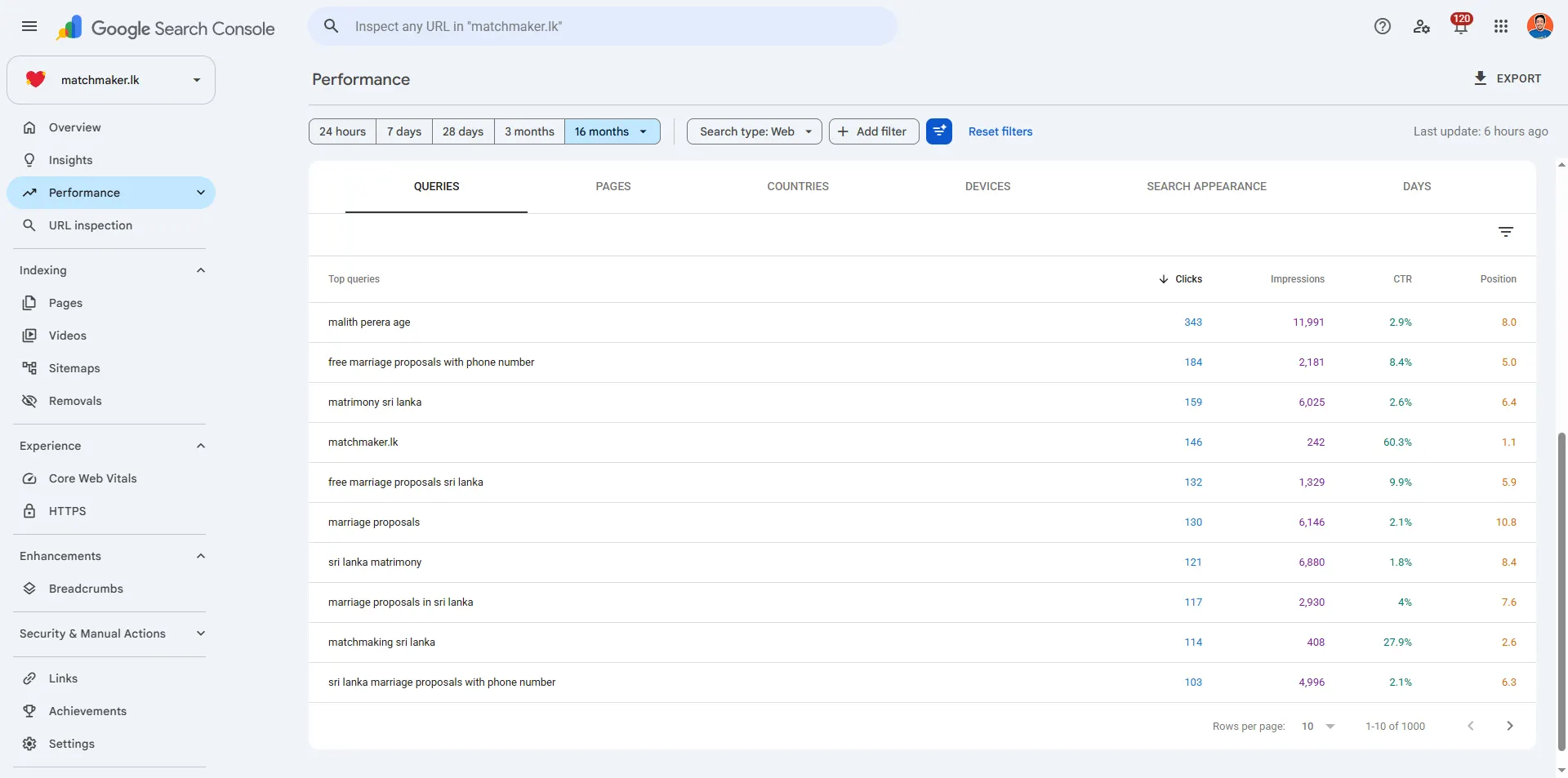This screenshot has height=778, width=1568.
Task: Select the 7 days date range
Action: tap(404, 131)
